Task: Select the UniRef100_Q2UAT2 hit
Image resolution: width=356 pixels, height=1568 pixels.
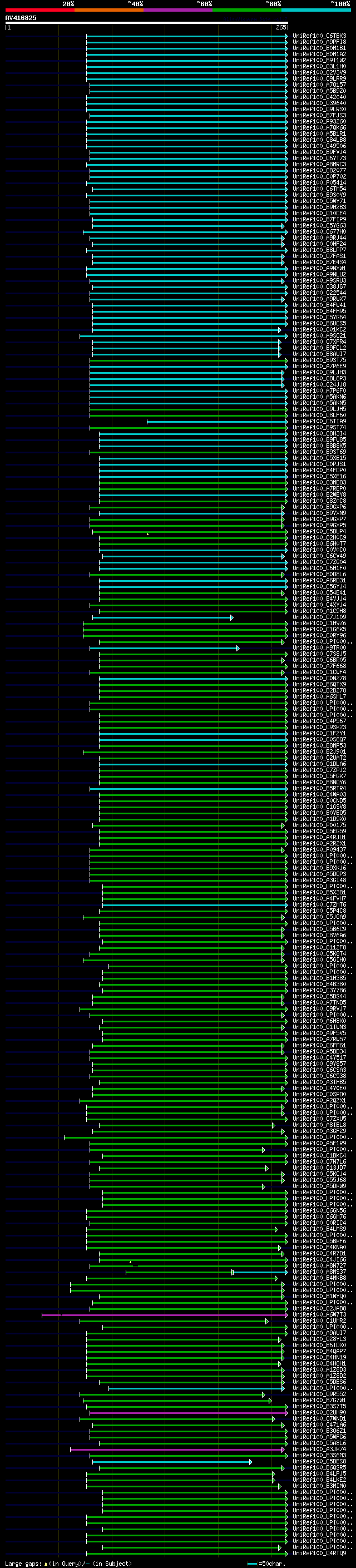Action: pos(319,758)
